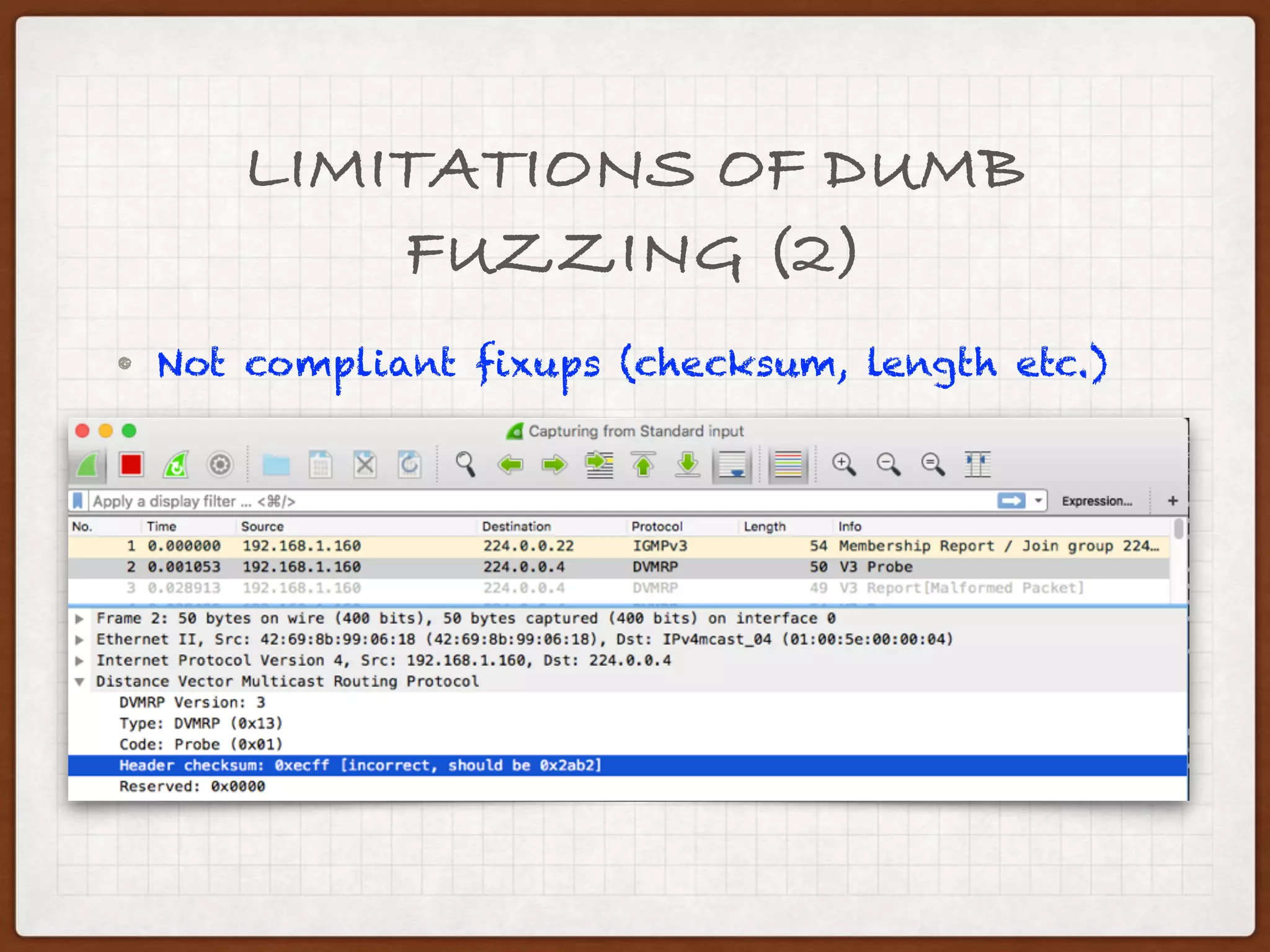Open the Expression... filter builder
1270x952 pixels.
coord(1097,501)
